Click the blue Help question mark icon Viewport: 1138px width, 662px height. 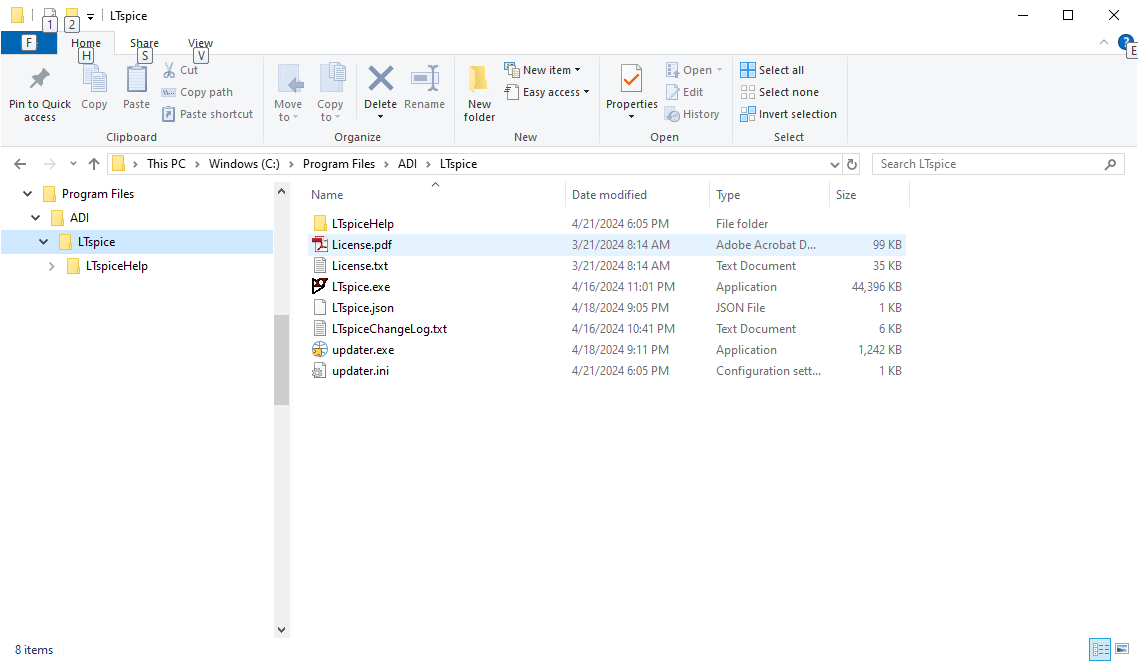click(1125, 41)
